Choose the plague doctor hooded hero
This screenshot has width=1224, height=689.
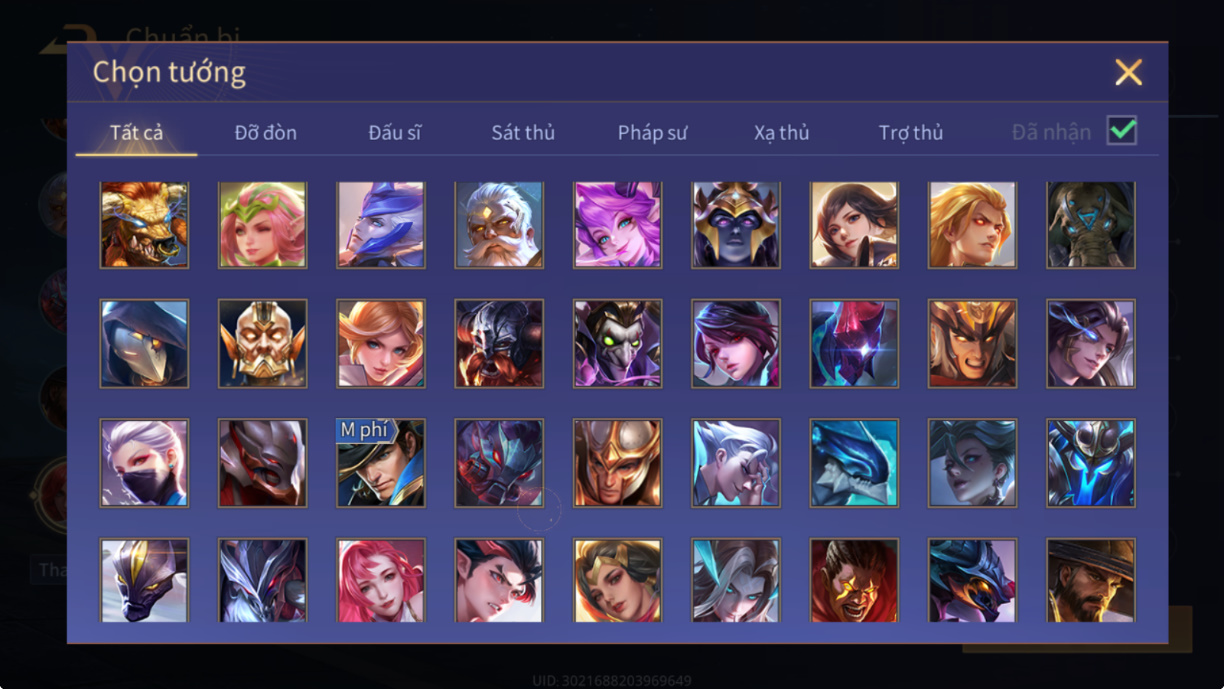click(x=144, y=344)
